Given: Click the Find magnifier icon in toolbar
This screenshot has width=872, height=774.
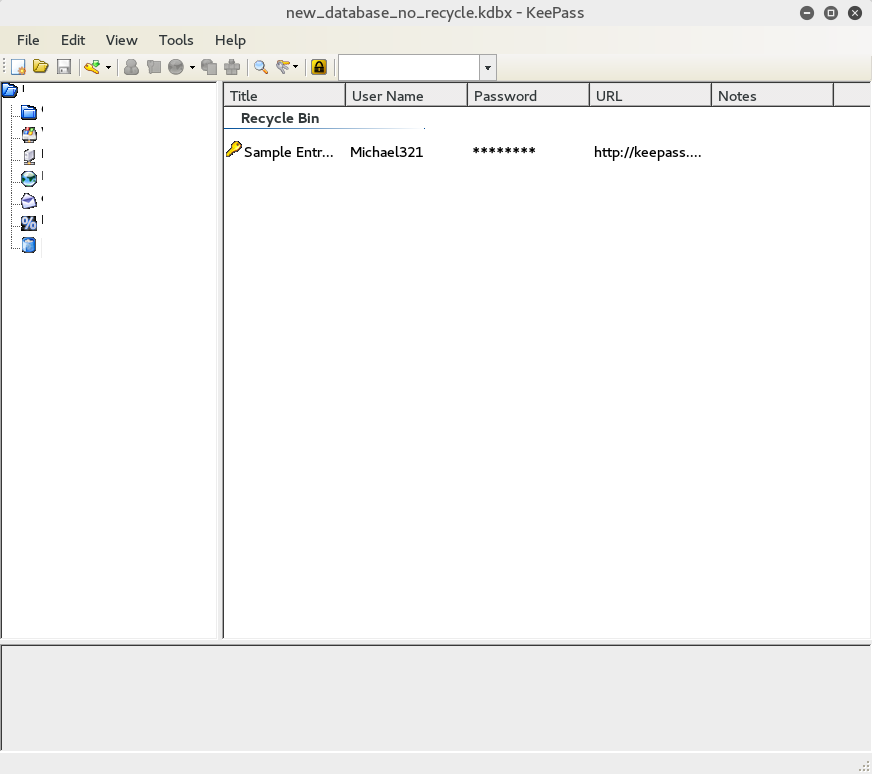Looking at the screenshot, I should pos(261,67).
